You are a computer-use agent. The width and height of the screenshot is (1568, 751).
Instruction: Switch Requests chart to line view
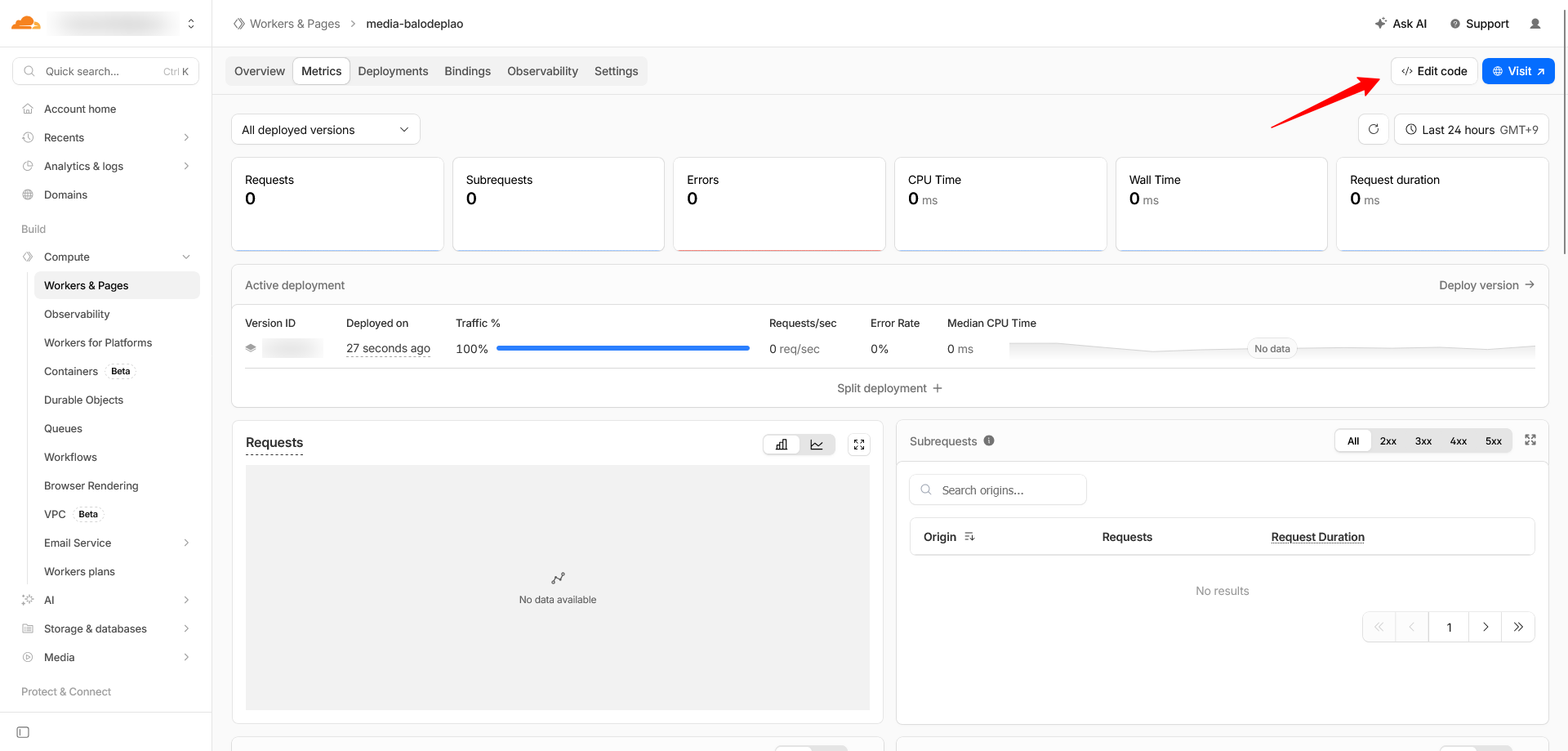tap(817, 445)
